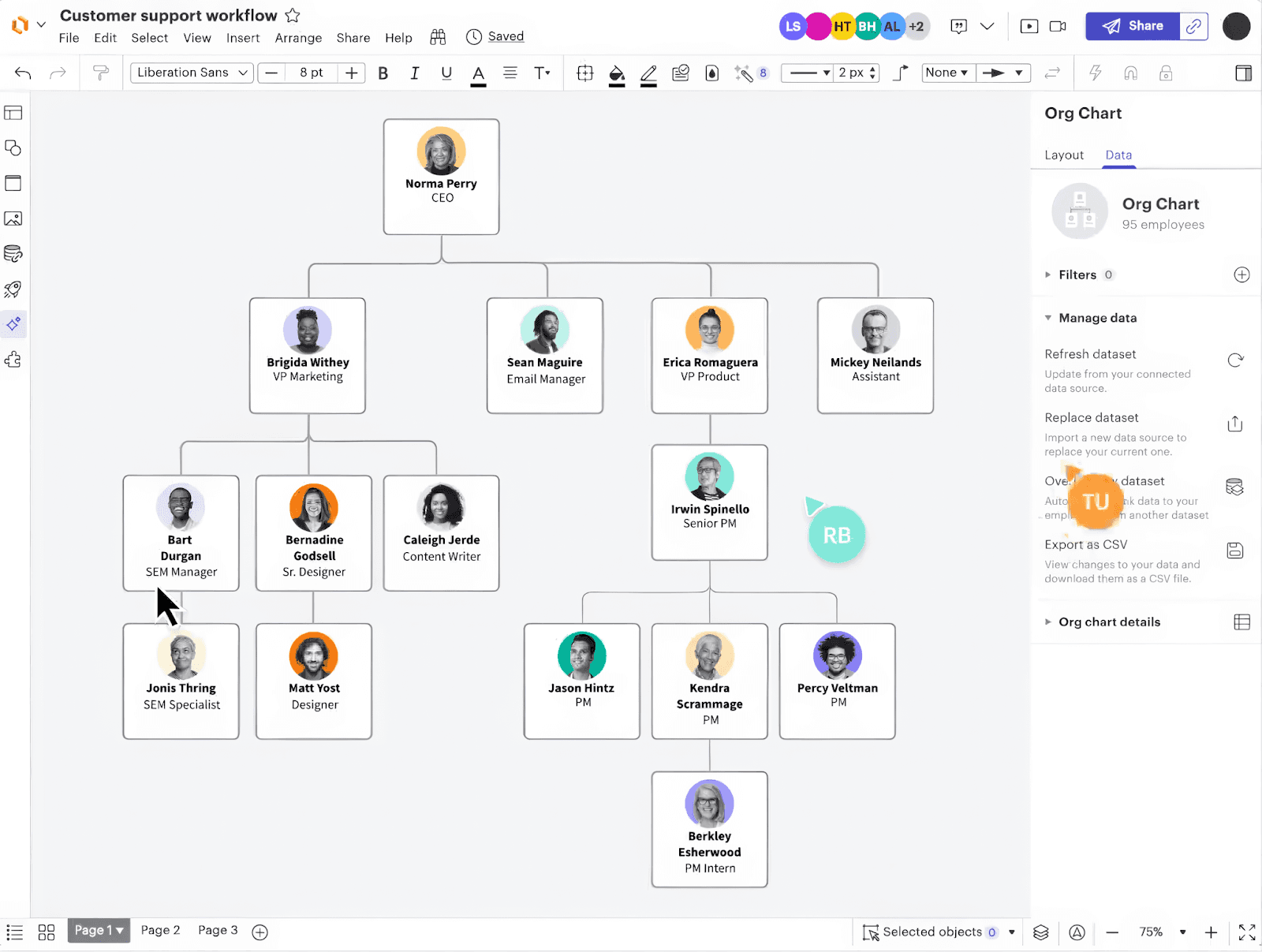Click the Share button

point(1133,26)
